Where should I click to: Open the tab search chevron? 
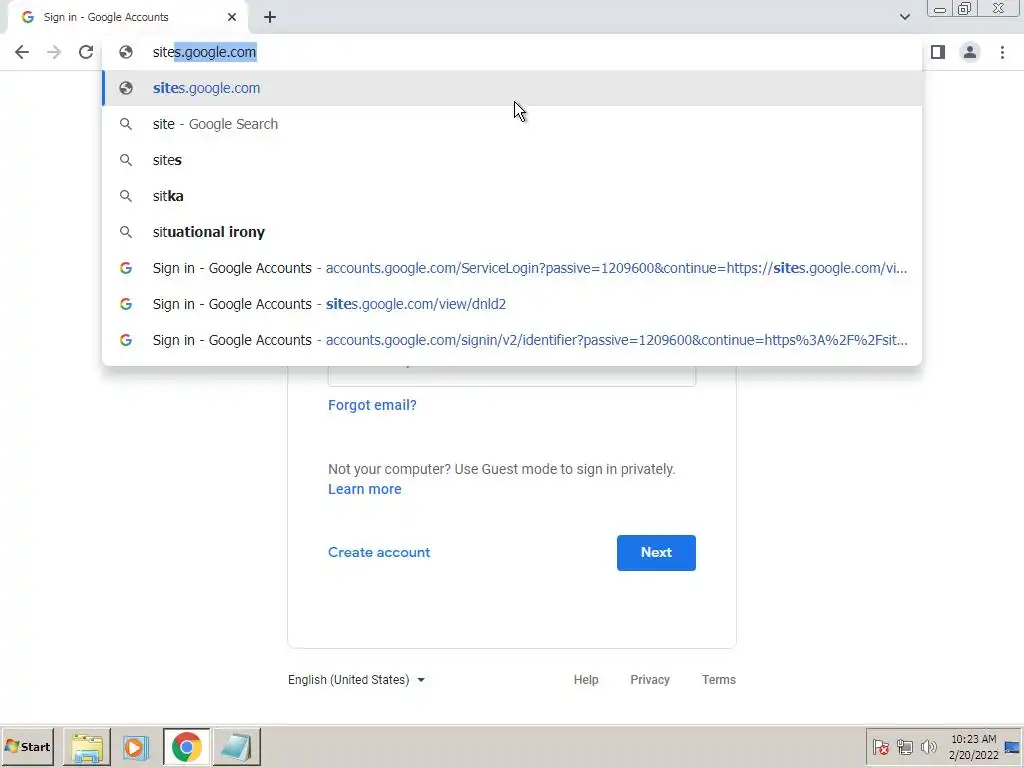click(904, 17)
